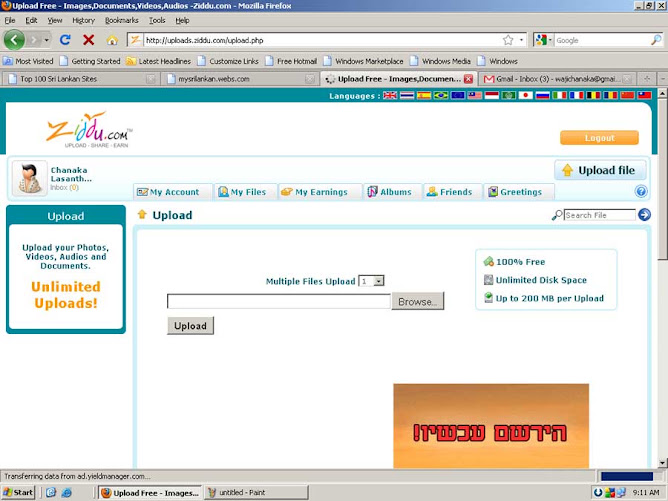Select the Malaysia language flag
This screenshot has width=668, height=501.
pos(475,95)
